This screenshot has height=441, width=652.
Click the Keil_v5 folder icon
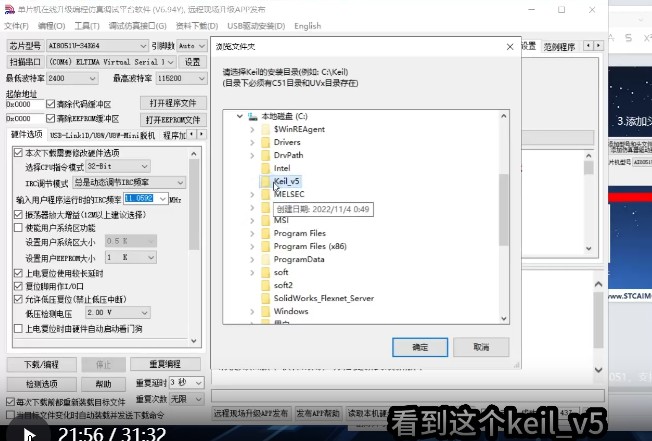265,181
